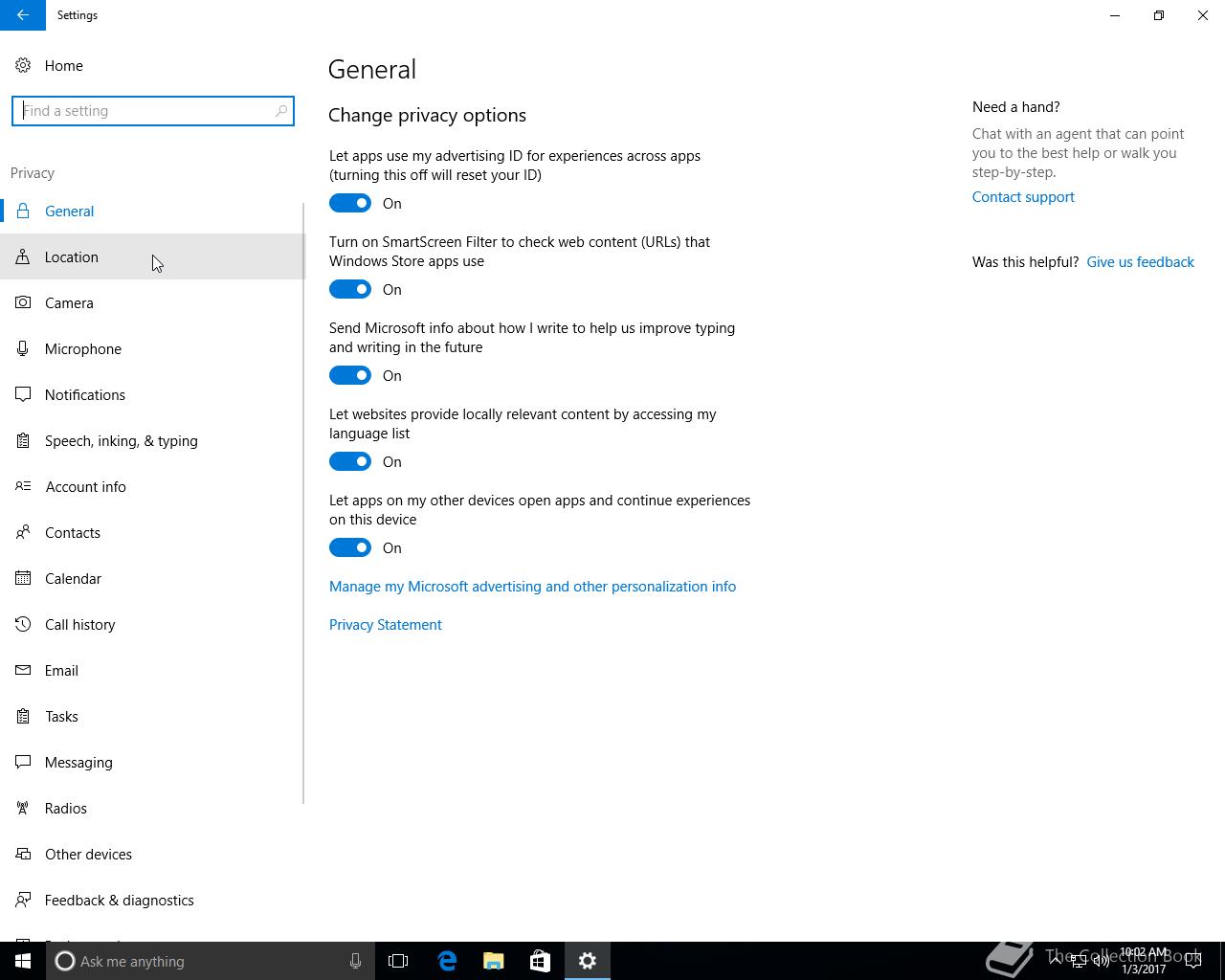The height and width of the screenshot is (980, 1225).
Task: Click network status tray icon
Action: pos(1079,961)
